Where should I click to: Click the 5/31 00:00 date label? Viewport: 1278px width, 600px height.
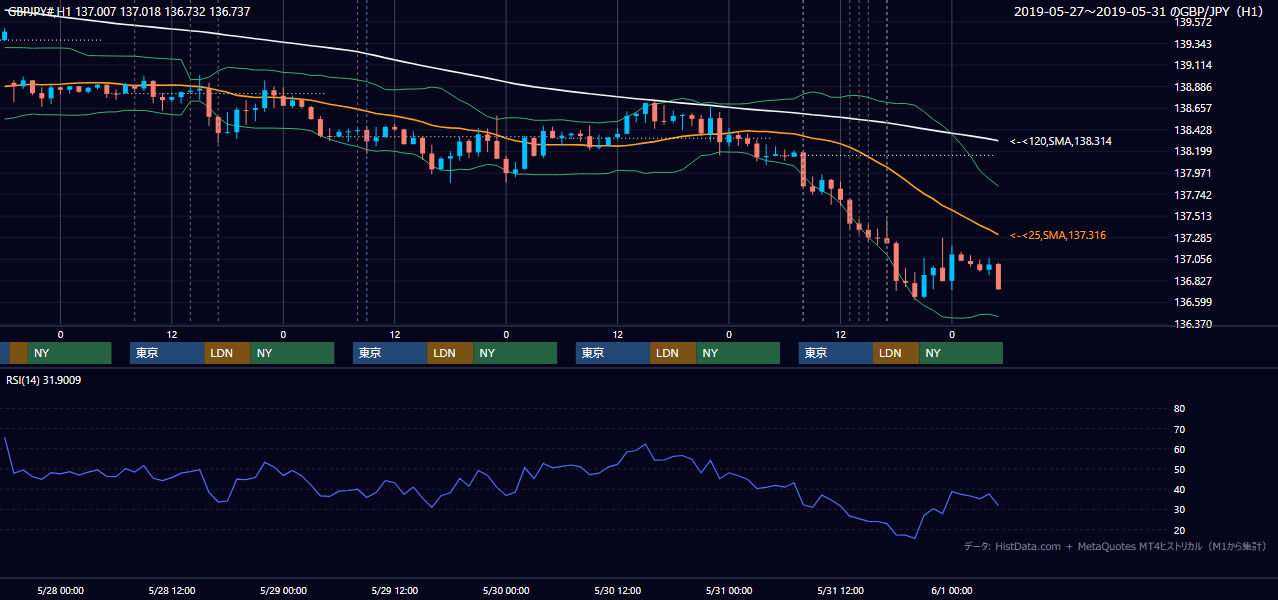729,590
